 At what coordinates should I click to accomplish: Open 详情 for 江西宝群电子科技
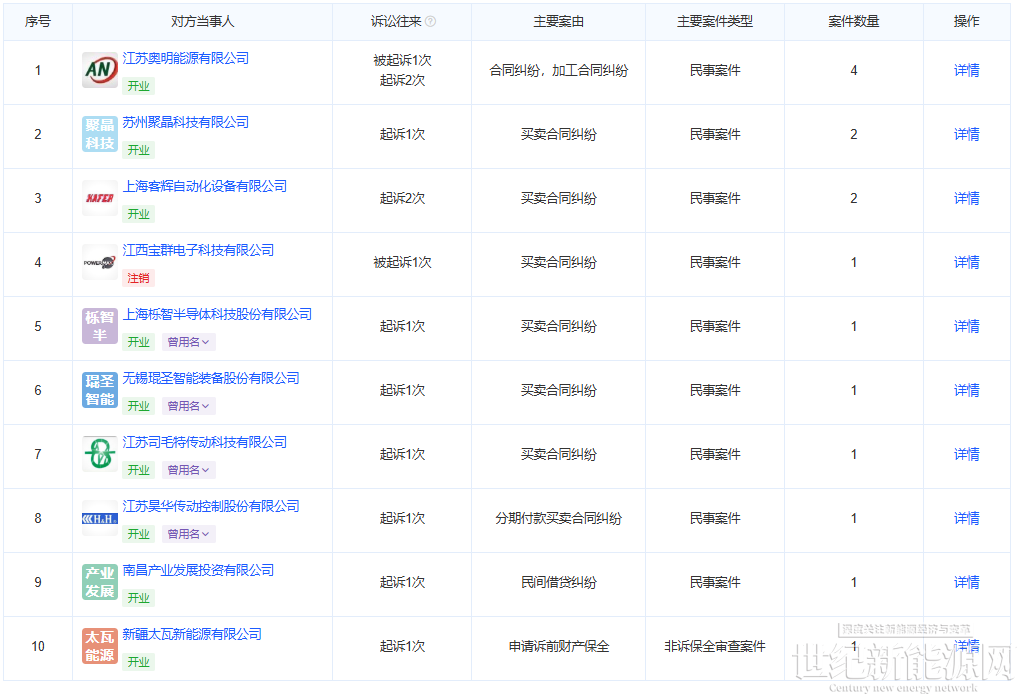[x=966, y=262]
